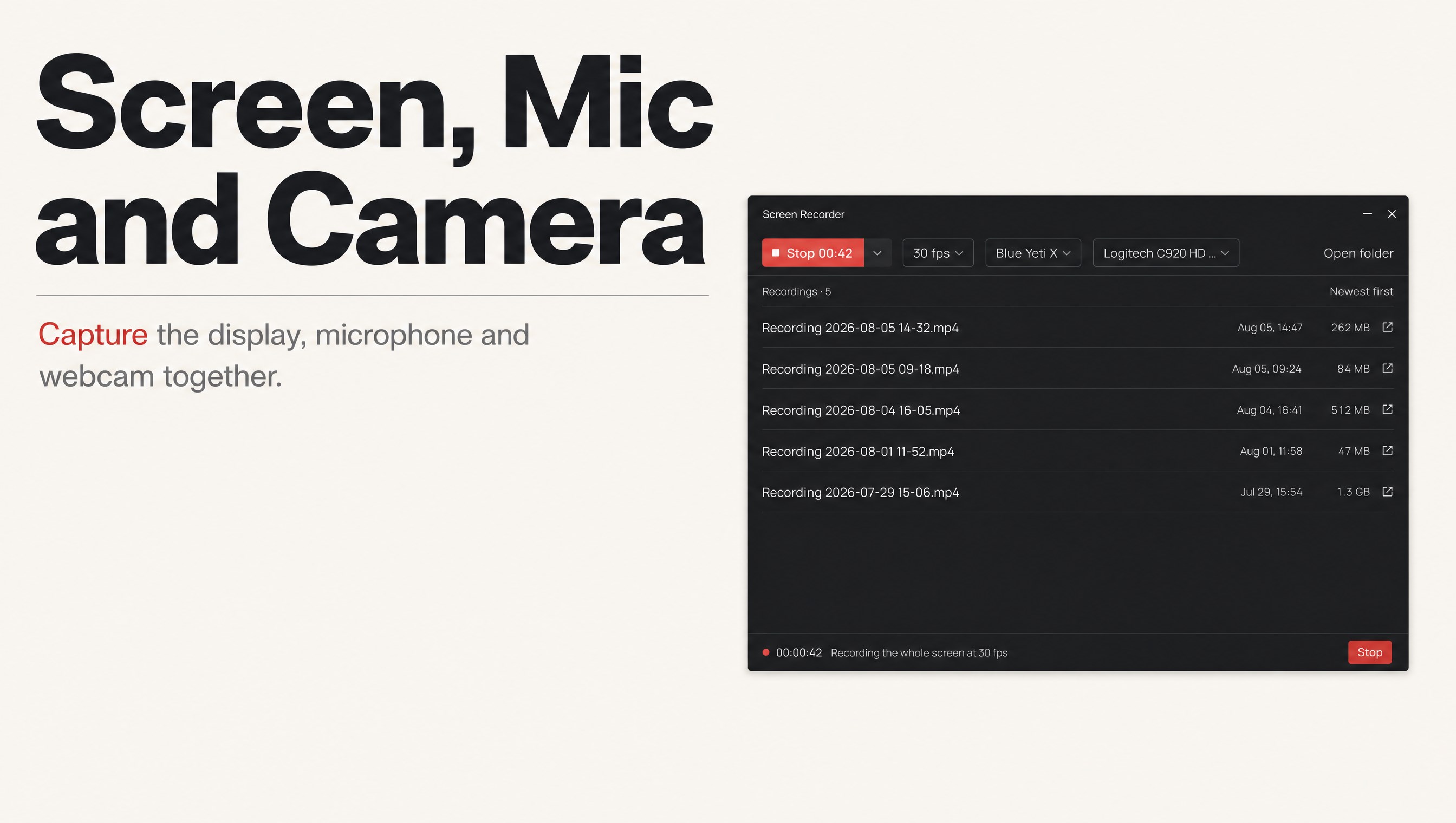Click the Aug 05, 09:24 date

tap(1266, 369)
